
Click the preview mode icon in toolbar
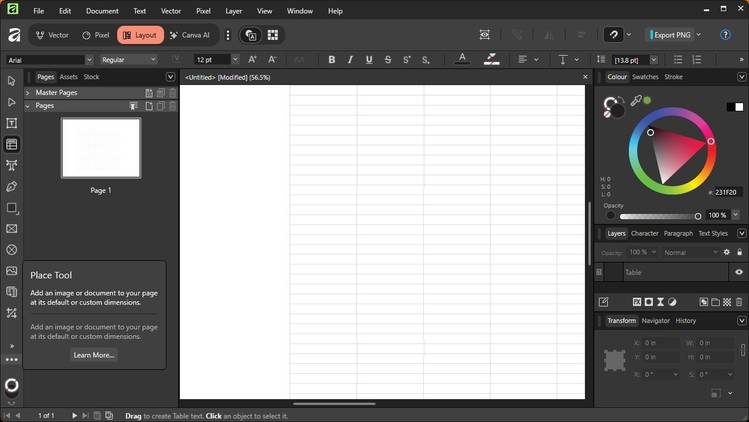(484, 34)
